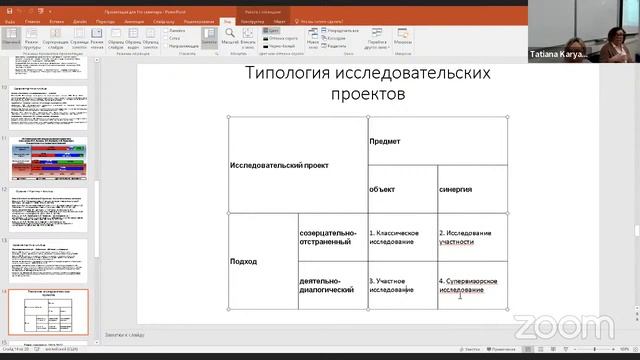This screenshot has width=640, height=360.
Task: Switch to the Insert (Вставка) ribbon tab
Action: (x=57, y=22)
